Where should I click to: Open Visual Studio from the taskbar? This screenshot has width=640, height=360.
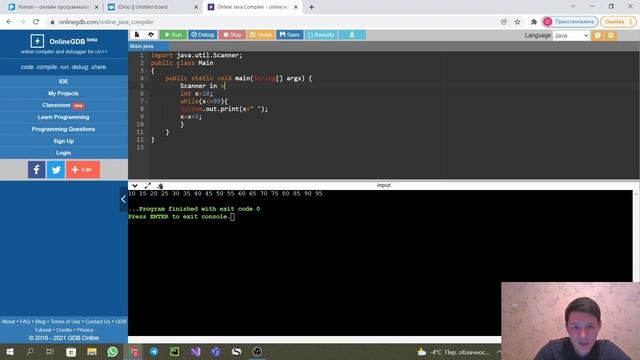click(196, 351)
